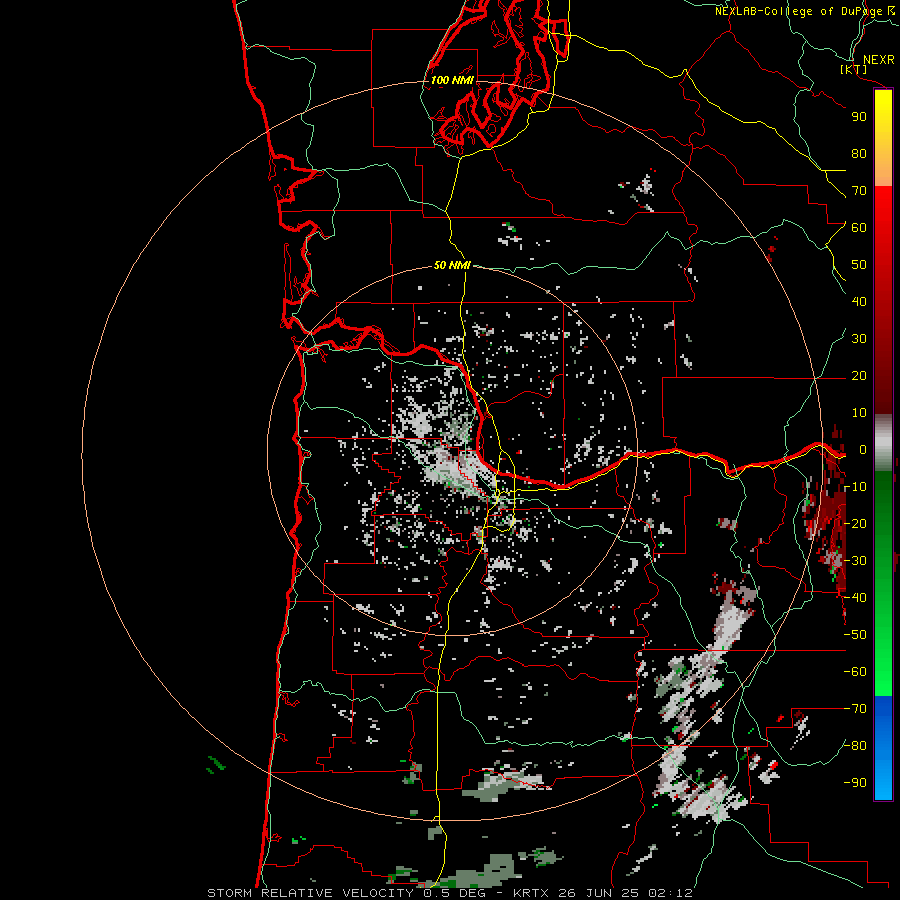
Task: Click the 20 value on the velocity scale
Action: 859,375
